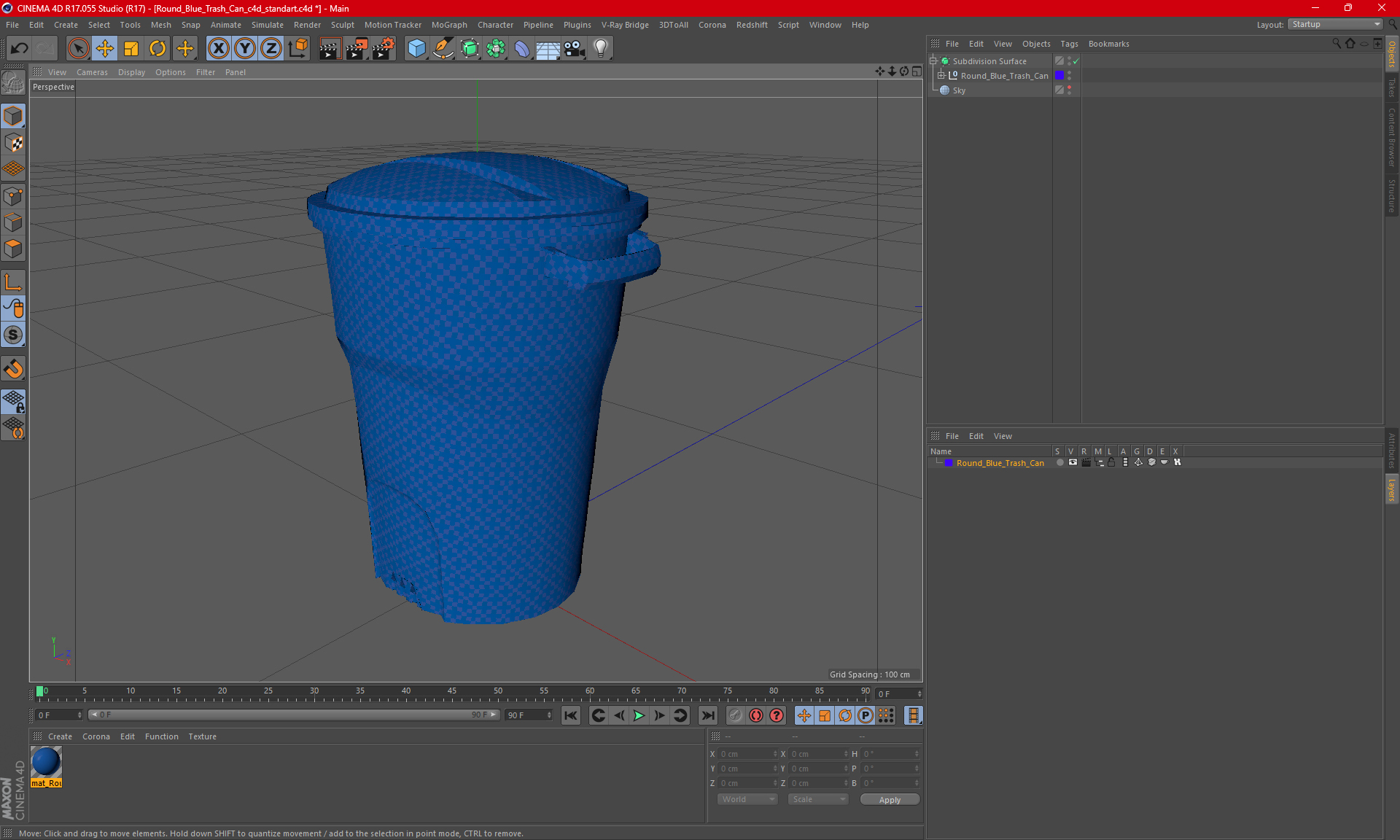Expand the Round_Blue_Trash_Can object node
The height and width of the screenshot is (840, 1400).
coord(941,76)
